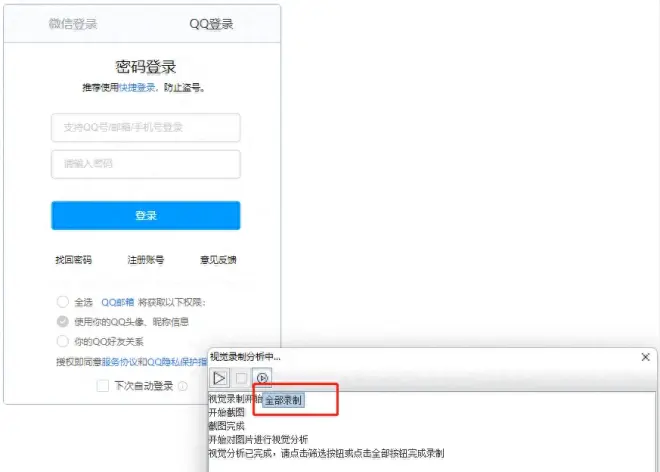Click the info icon beside 下次自动登录

pyautogui.click(x=182, y=386)
